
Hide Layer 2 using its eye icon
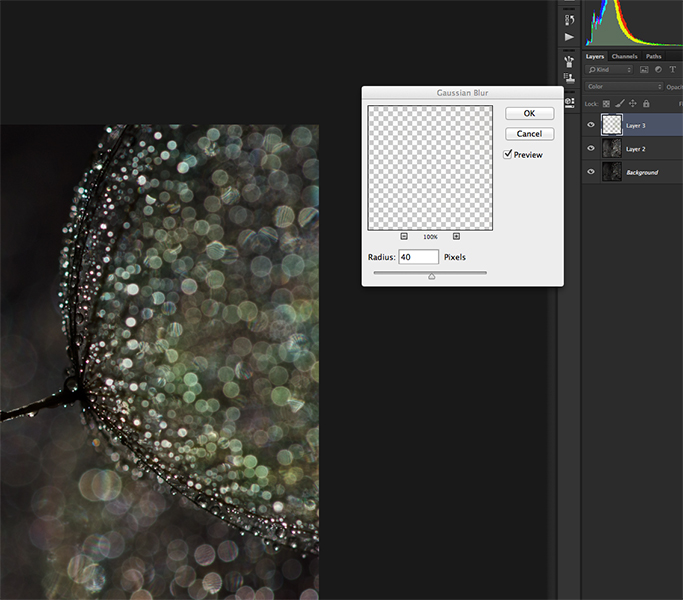coord(591,148)
